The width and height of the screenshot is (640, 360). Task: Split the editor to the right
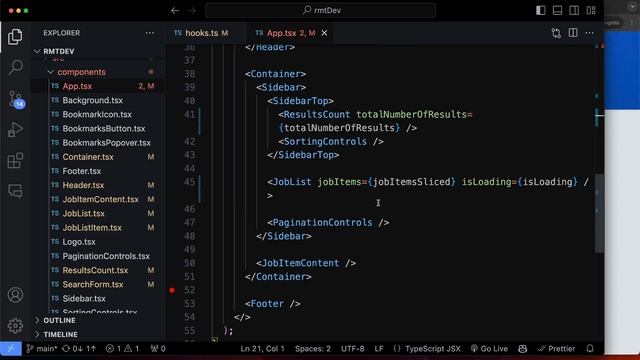pyautogui.click(x=573, y=33)
